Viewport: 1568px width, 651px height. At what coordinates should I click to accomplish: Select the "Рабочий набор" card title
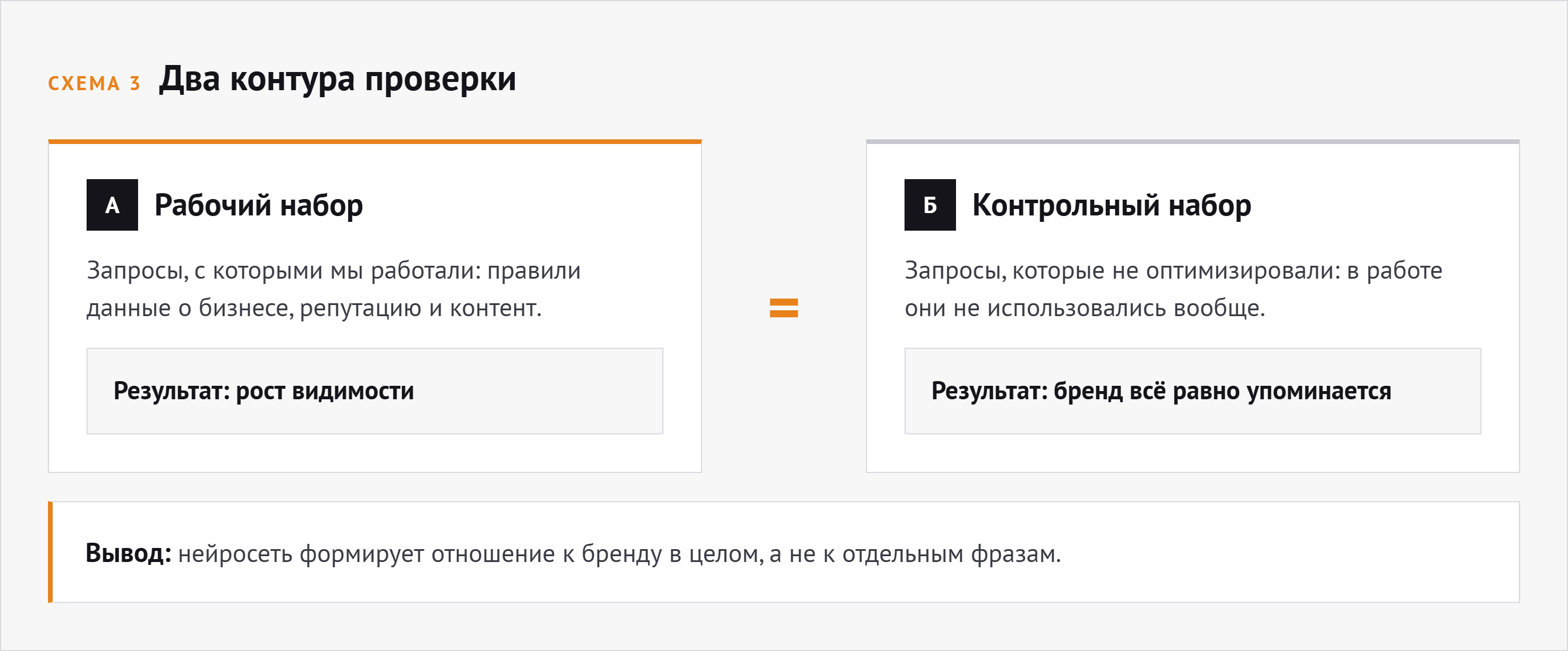click(x=259, y=205)
